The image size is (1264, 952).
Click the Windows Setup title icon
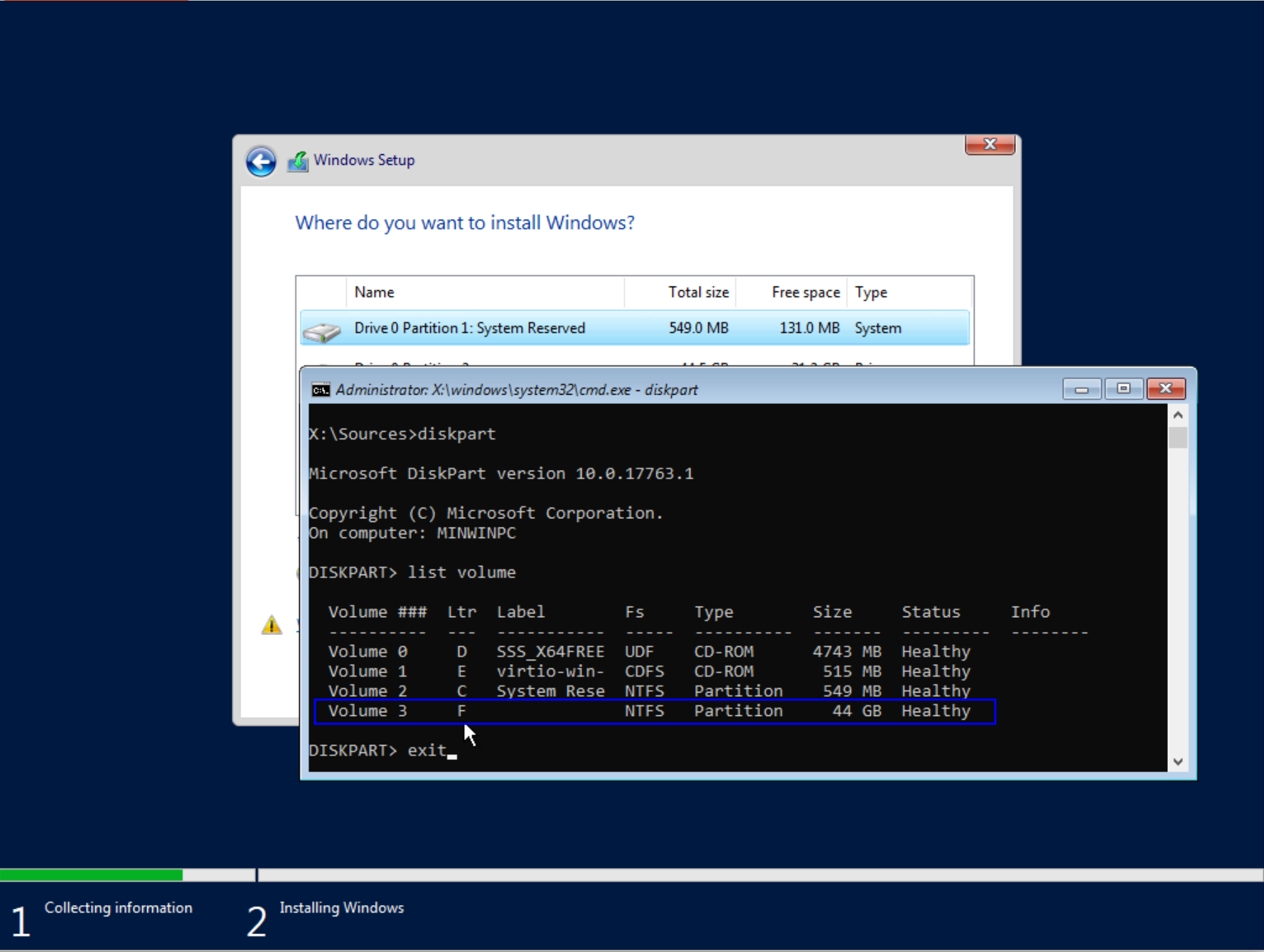298,161
